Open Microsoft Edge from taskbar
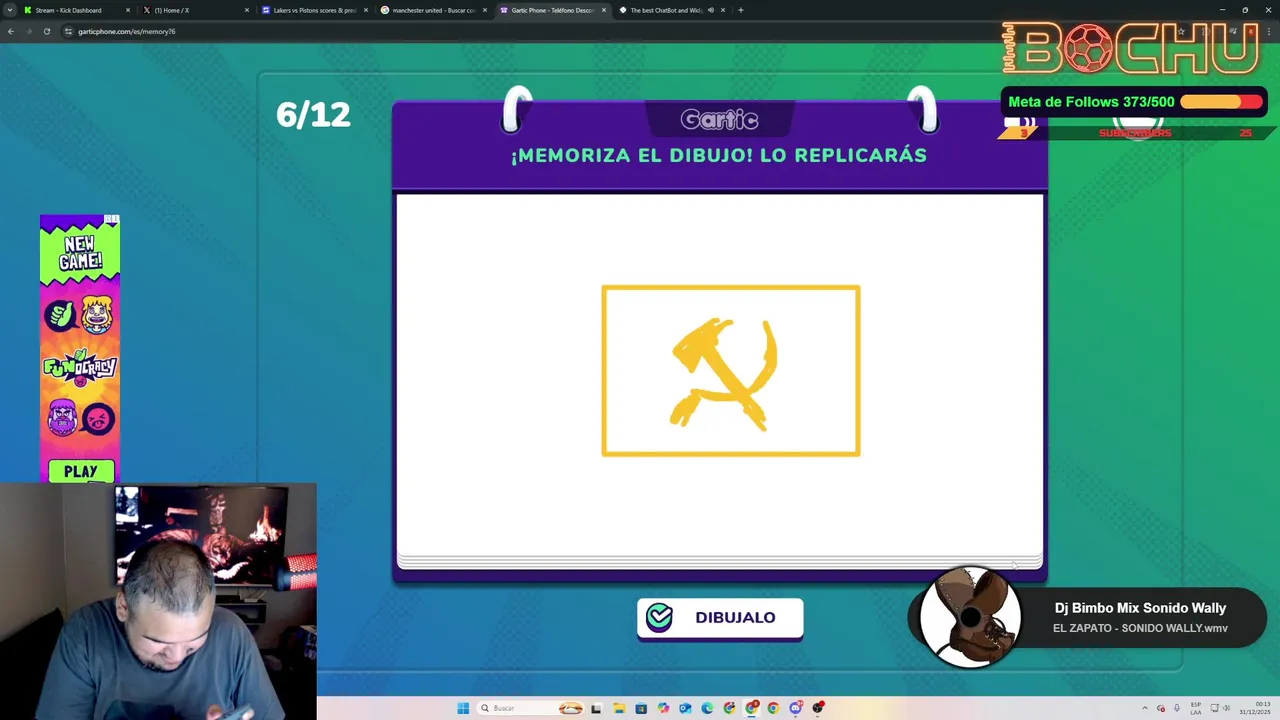The image size is (1280, 720). pyautogui.click(x=707, y=708)
